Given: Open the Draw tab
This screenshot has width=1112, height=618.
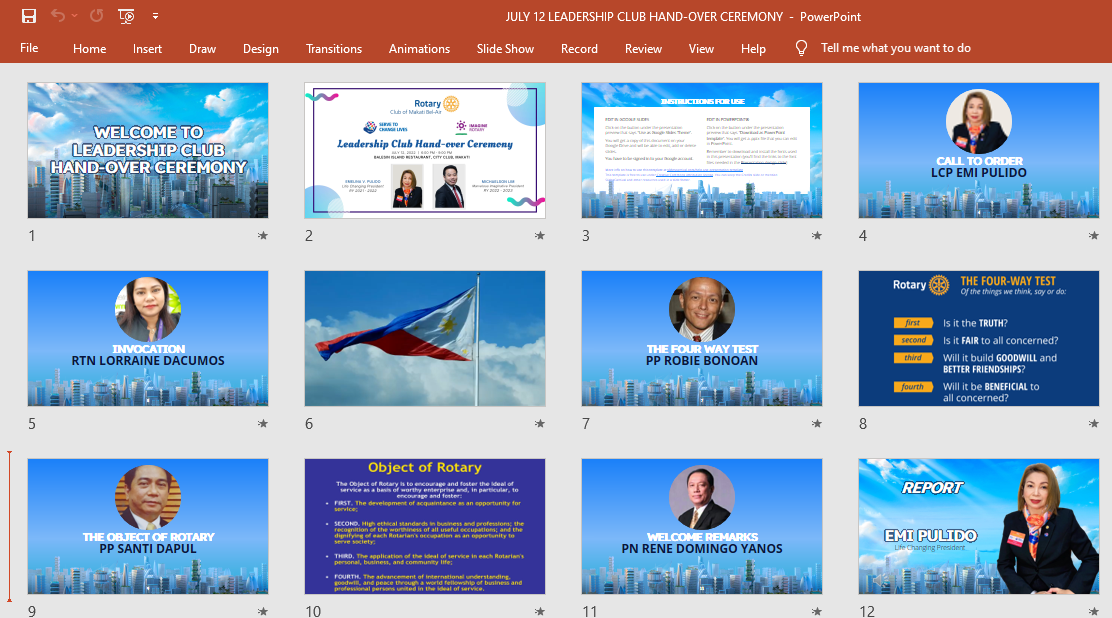Looking at the screenshot, I should pyautogui.click(x=202, y=48).
